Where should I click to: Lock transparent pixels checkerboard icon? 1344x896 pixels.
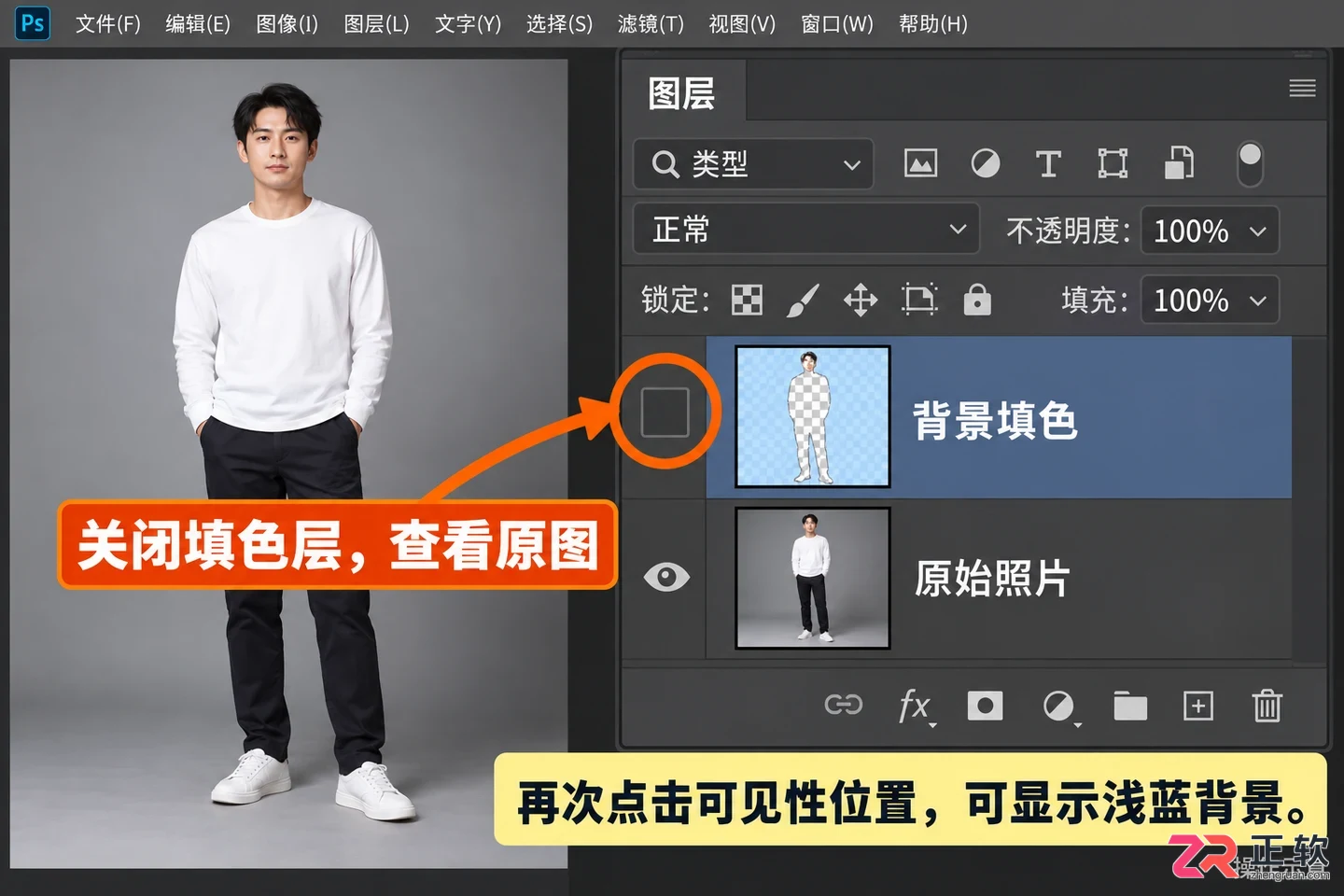coord(747,300)
